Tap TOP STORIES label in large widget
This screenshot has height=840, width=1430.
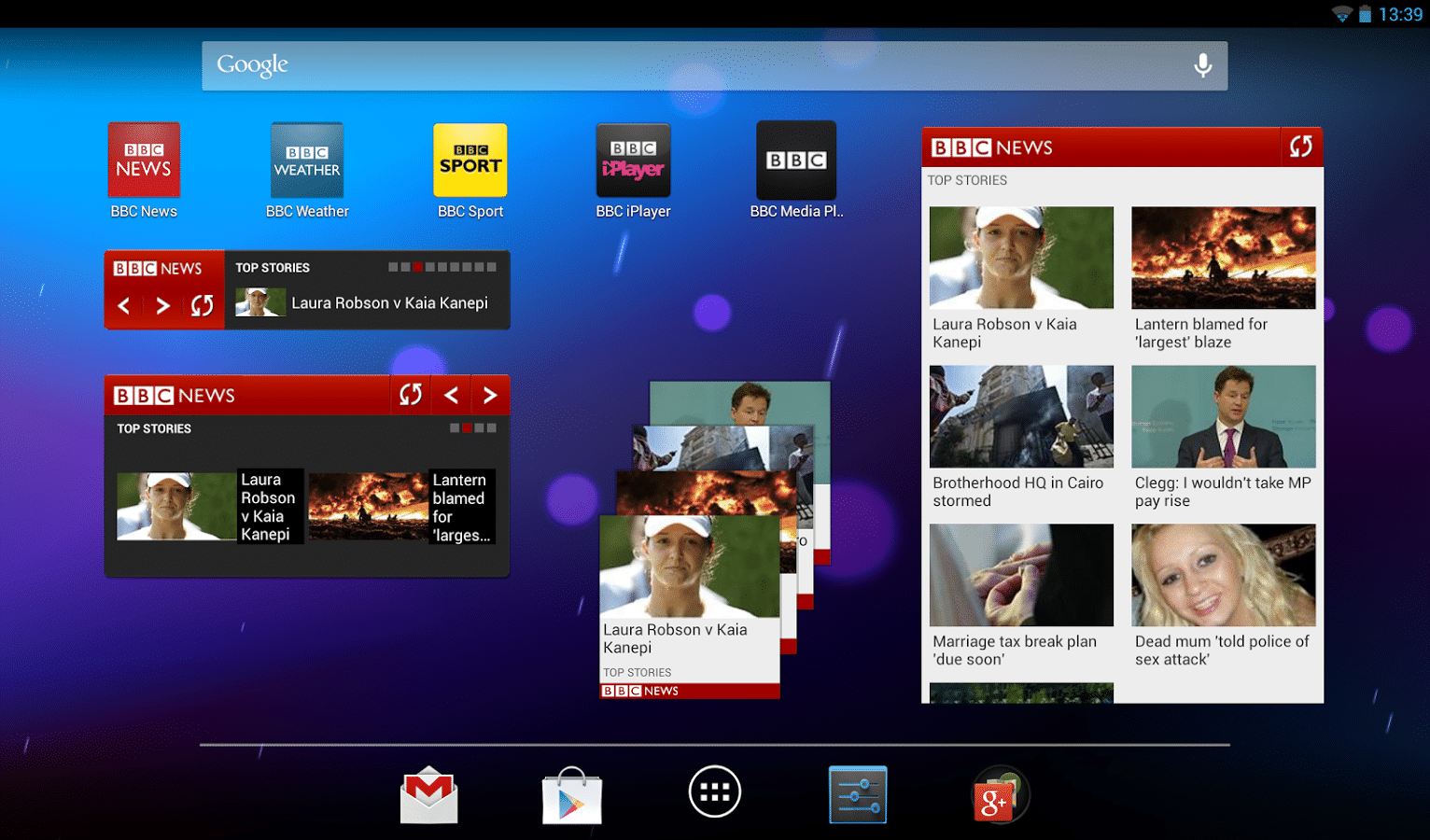click(x=967, y=180)
